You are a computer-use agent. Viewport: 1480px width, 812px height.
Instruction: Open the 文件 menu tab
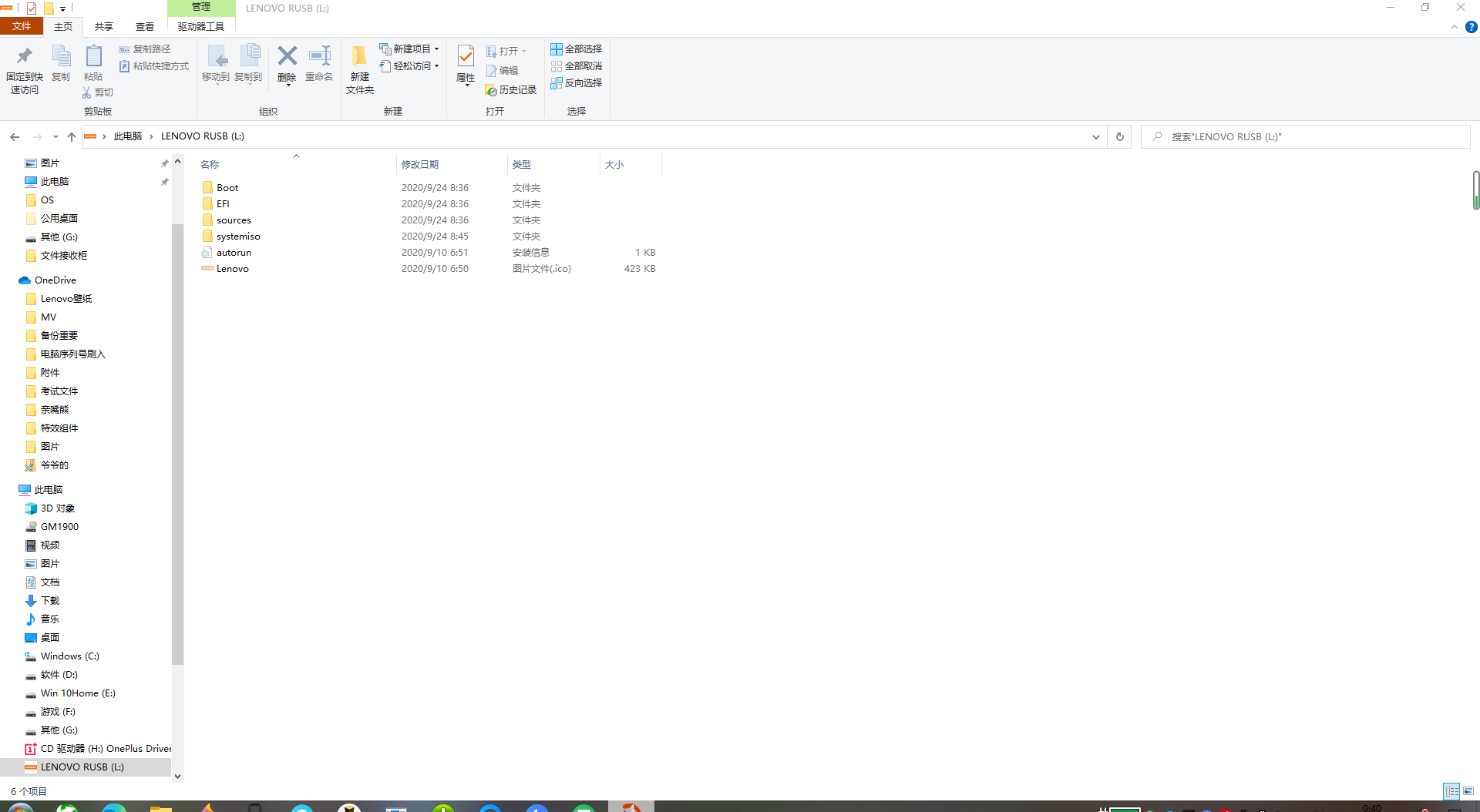[22, 26]
